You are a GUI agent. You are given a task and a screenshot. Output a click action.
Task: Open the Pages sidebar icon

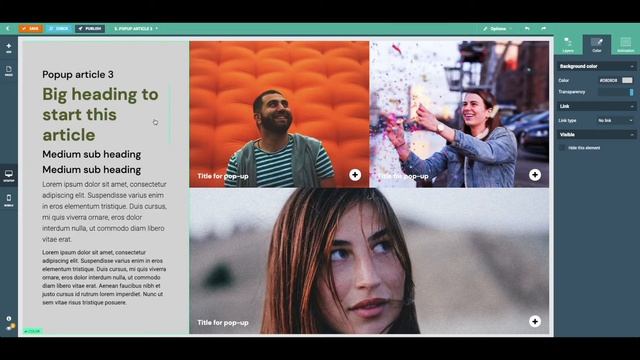coord(9,71)
